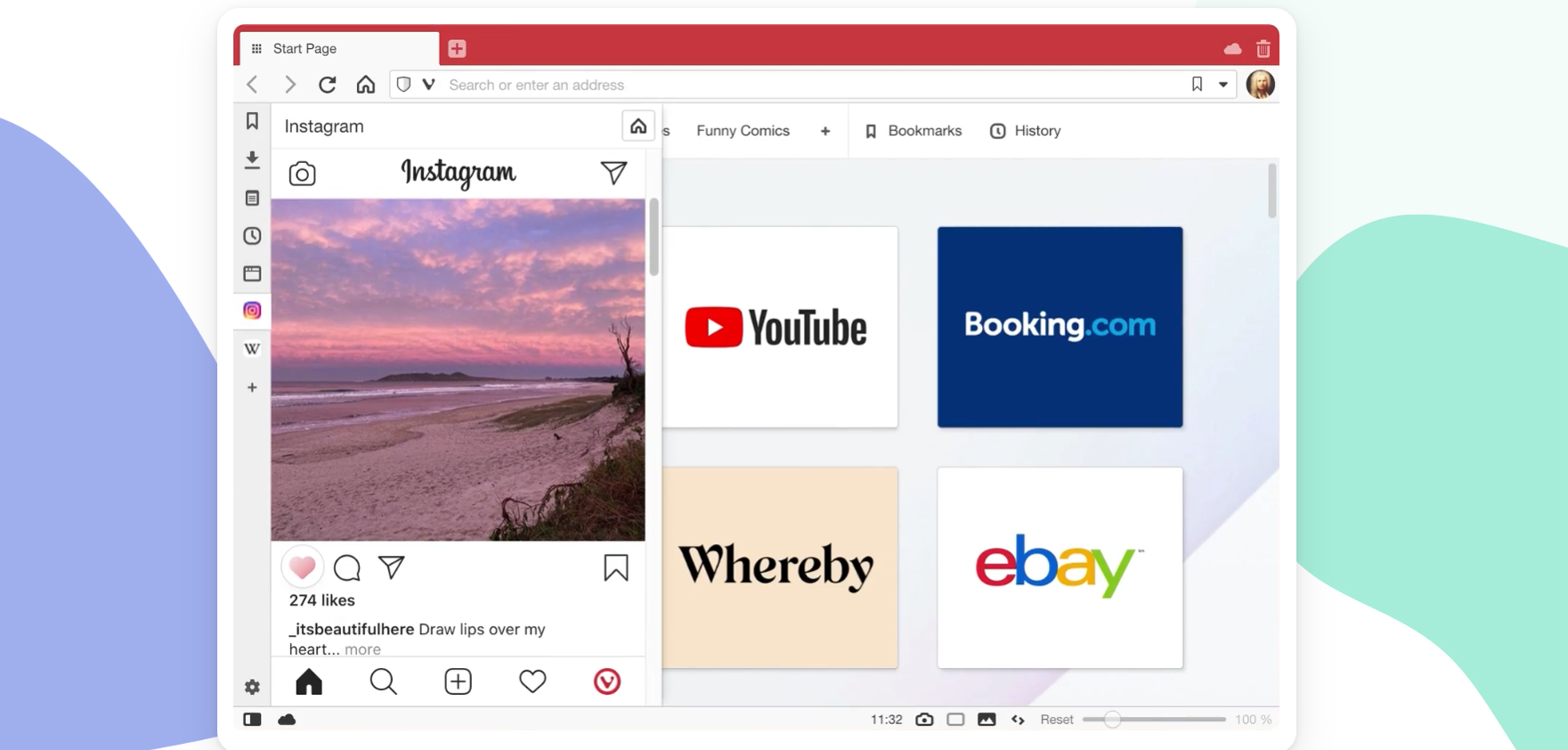The height and width of the screenshot is (750, 1568).
Task: Open the _itsbeautifulhere profile
Action: point(352,629)
